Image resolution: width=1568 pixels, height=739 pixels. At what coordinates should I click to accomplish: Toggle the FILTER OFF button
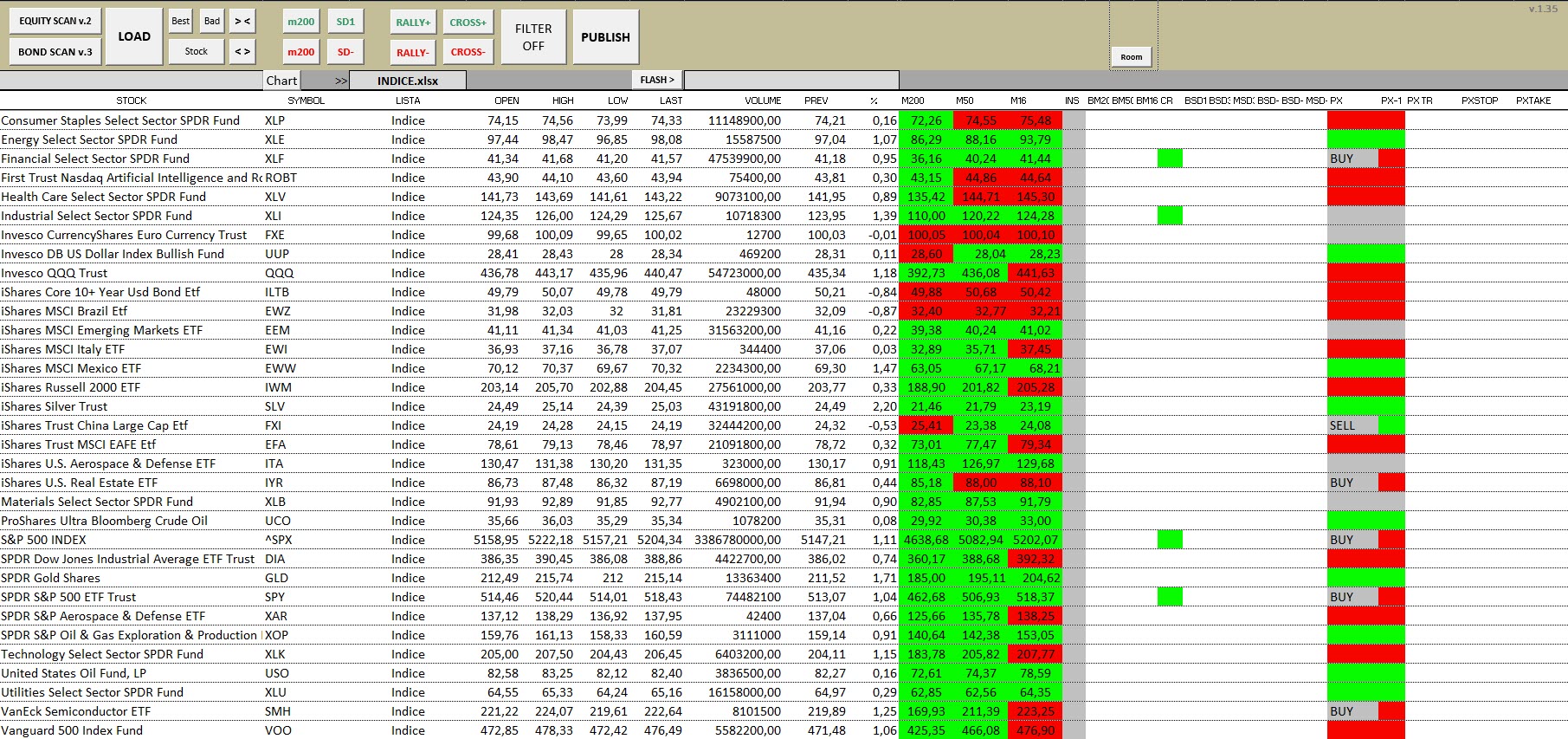(x=533, y=37)
